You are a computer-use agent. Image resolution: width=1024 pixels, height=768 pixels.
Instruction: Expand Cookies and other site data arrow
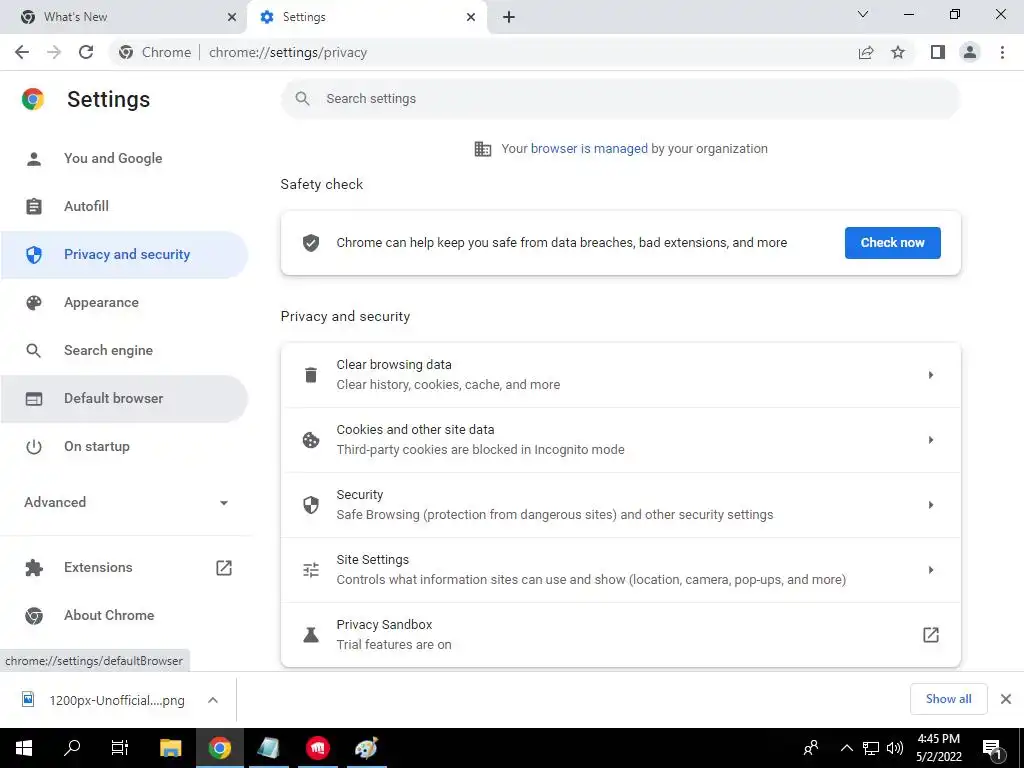(931, 440)
